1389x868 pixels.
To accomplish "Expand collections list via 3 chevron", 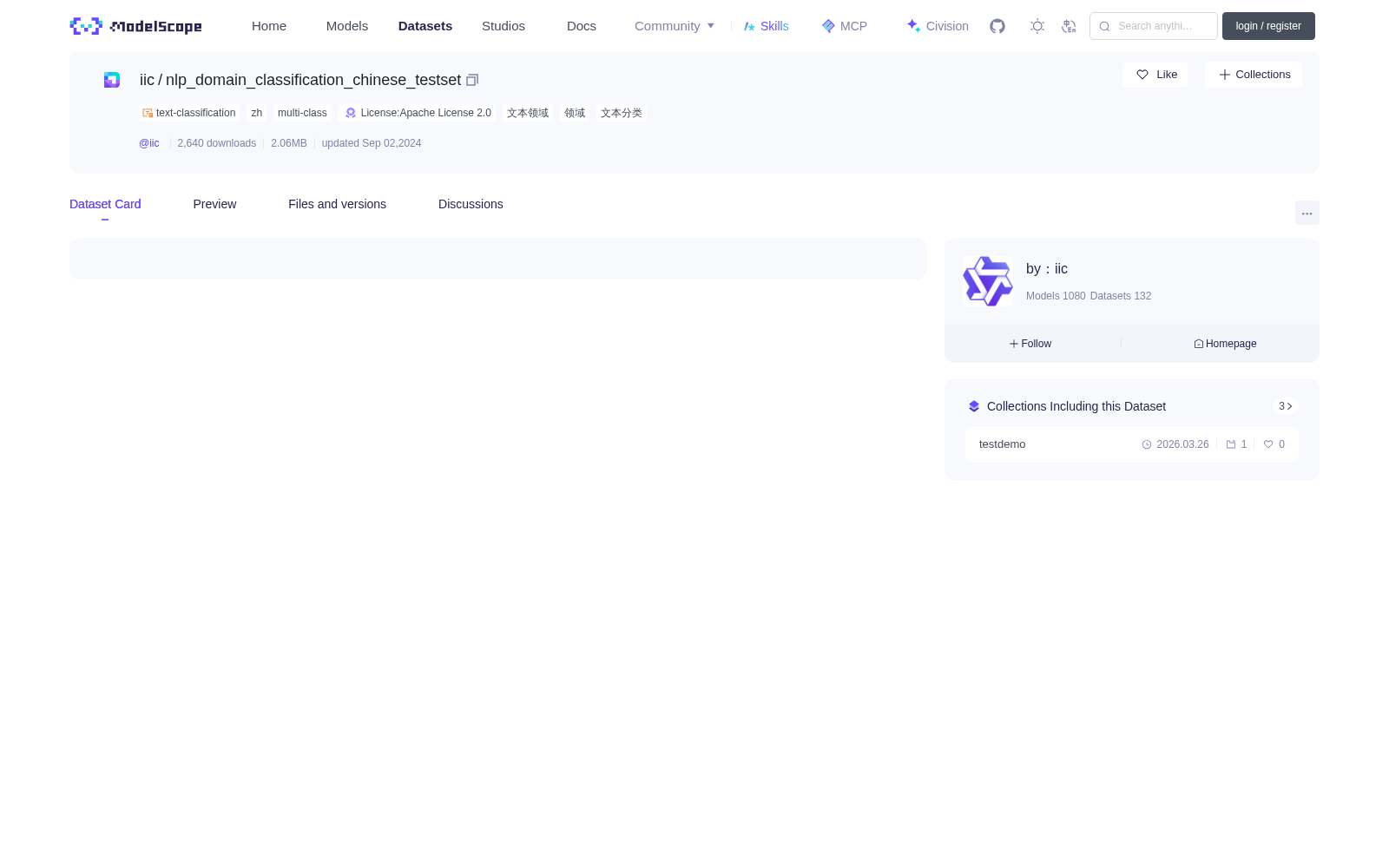I will click(x=1286, y=406).
